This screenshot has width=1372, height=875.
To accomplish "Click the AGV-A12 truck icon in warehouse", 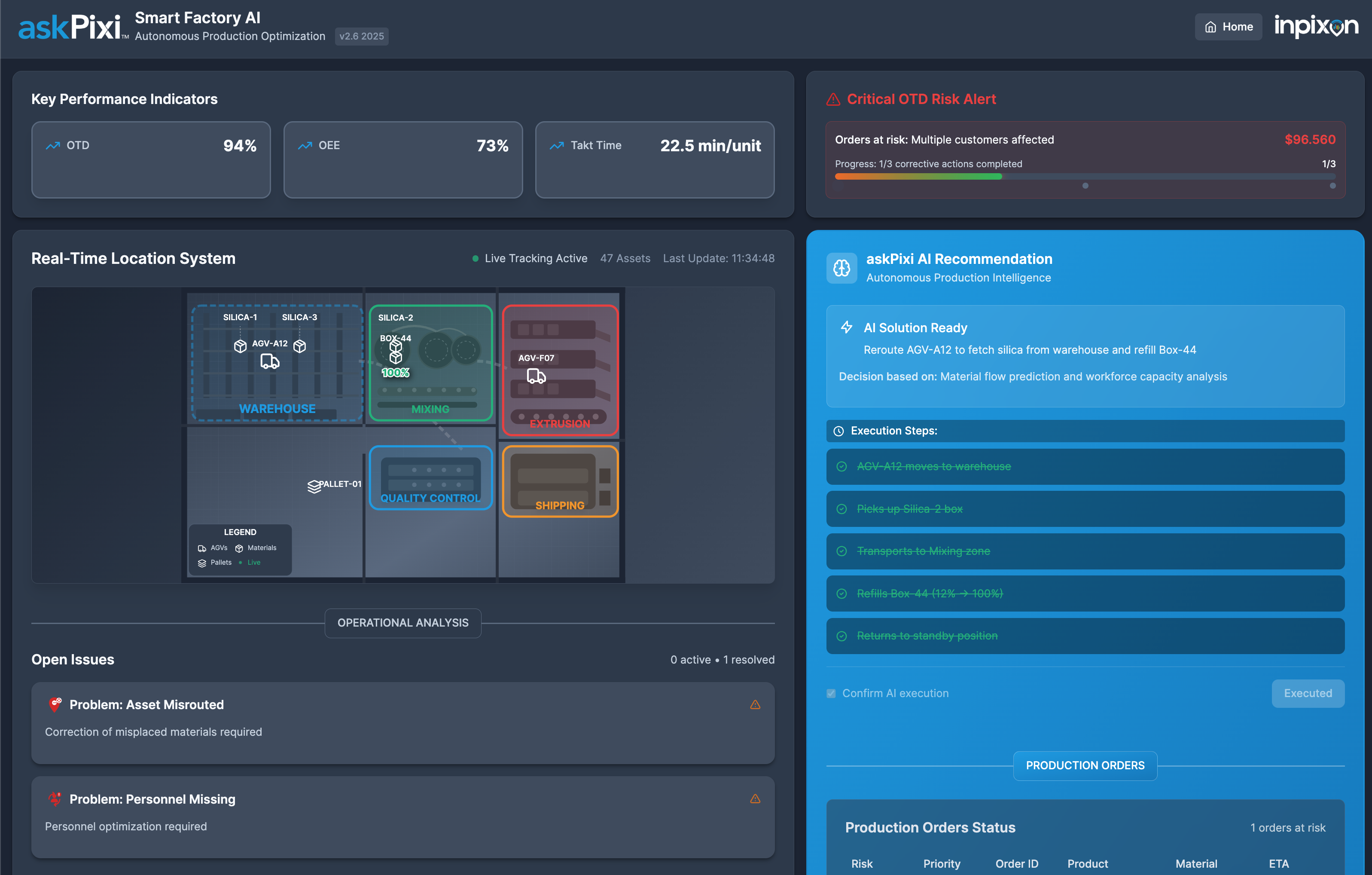I will 269,361.
